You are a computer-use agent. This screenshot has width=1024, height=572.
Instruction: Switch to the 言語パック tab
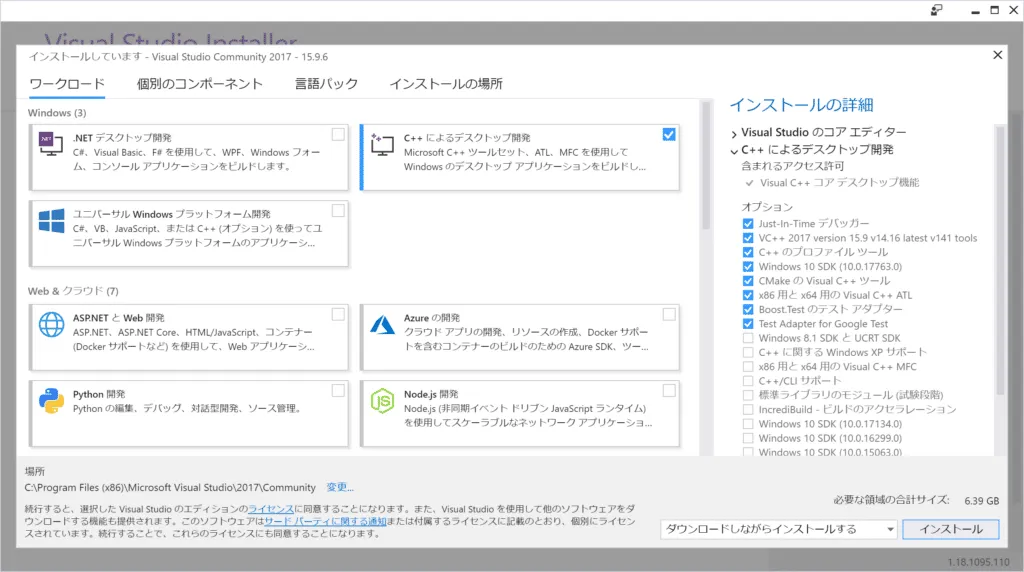tap(327, 84)
